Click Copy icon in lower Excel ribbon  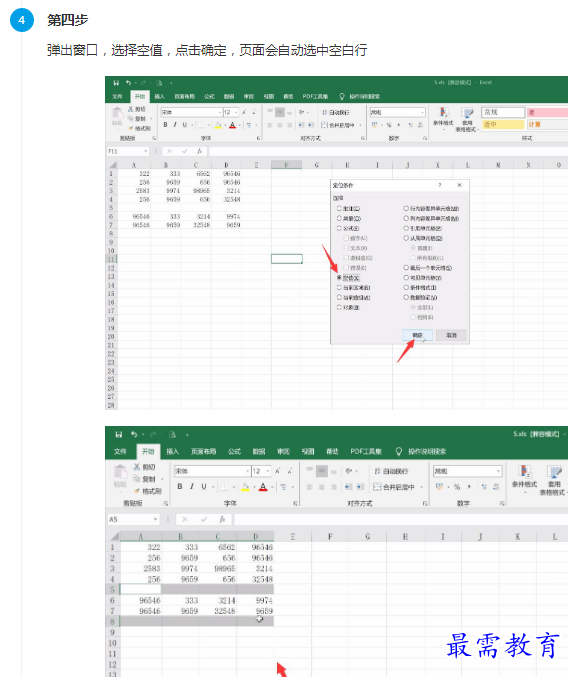click(x=137, y=479)
